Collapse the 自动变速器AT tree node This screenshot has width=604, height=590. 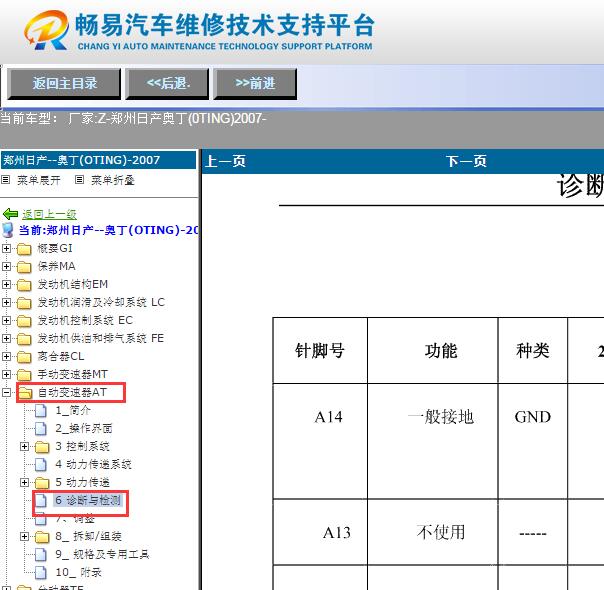tap(6, 392)
